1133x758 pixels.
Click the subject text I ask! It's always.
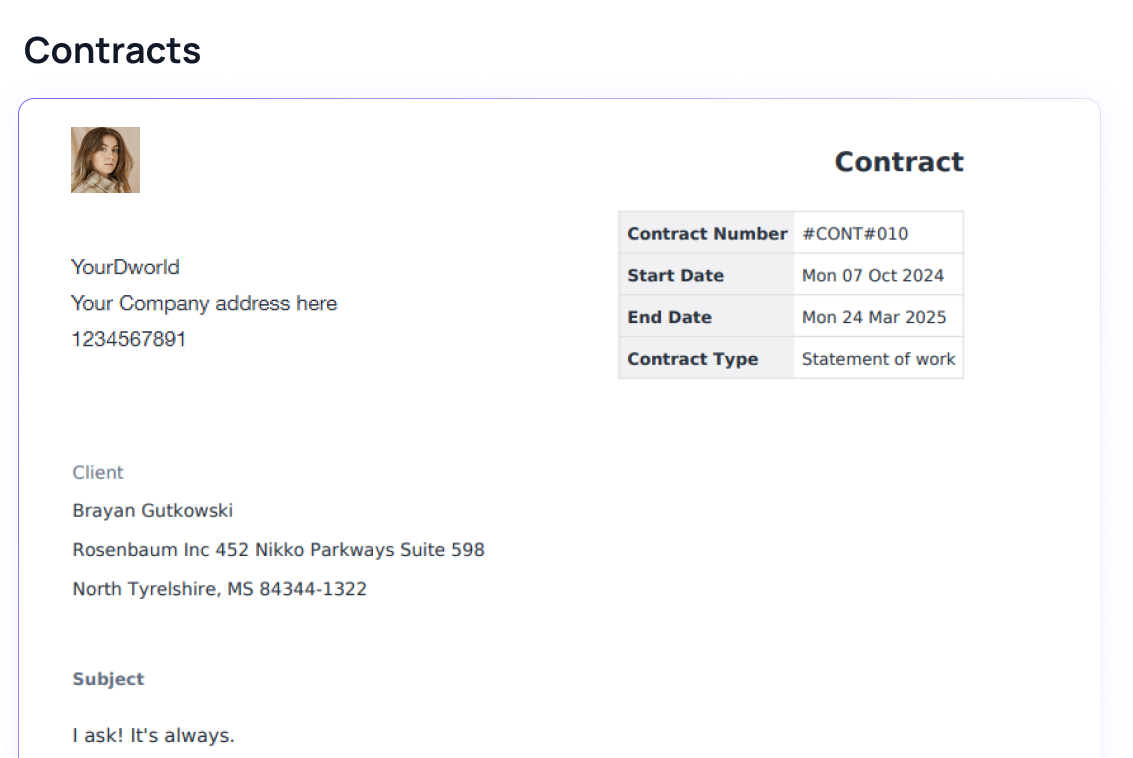(x=153, y=735)
